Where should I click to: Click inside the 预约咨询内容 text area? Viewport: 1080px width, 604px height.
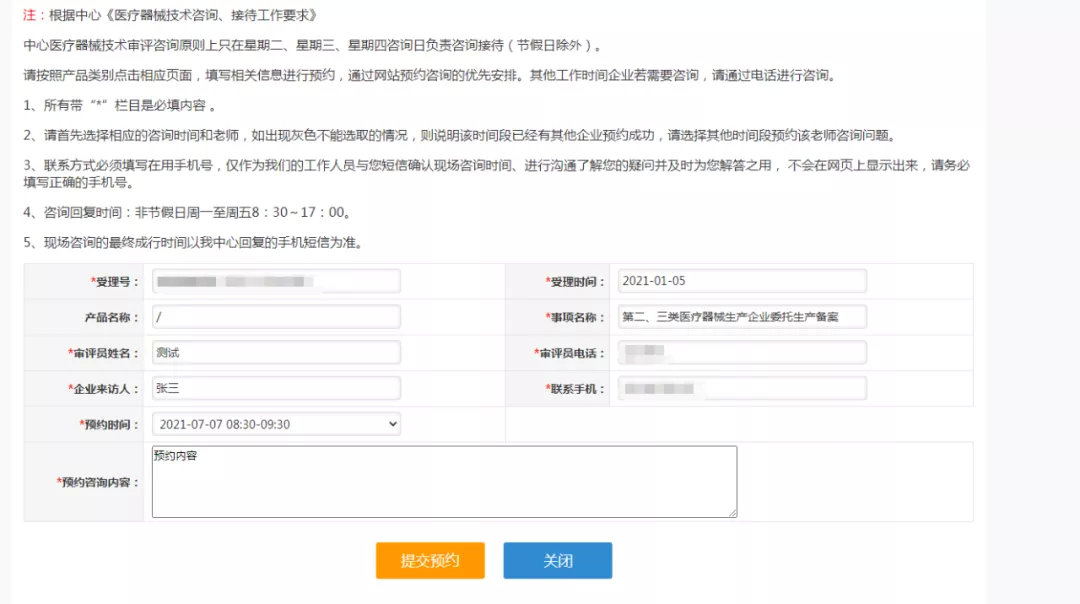click(444, 481)
